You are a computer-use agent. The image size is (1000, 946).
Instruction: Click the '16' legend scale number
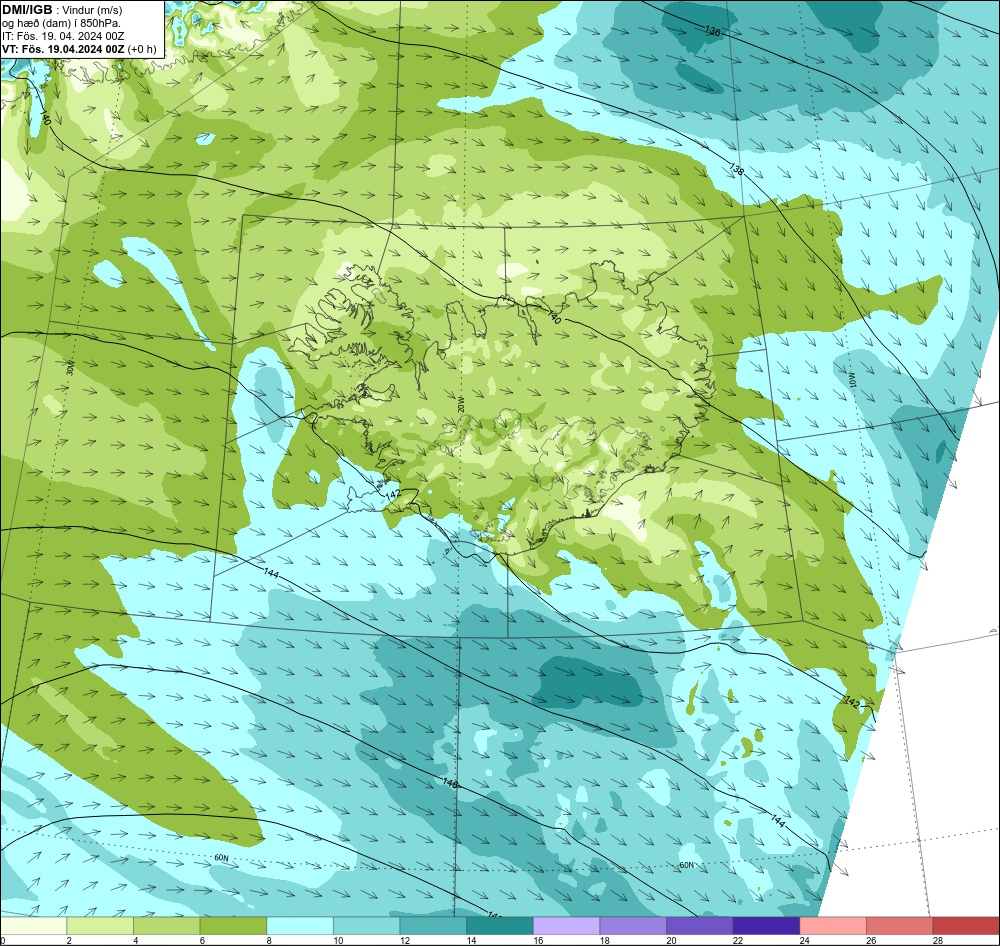point(538,940)
